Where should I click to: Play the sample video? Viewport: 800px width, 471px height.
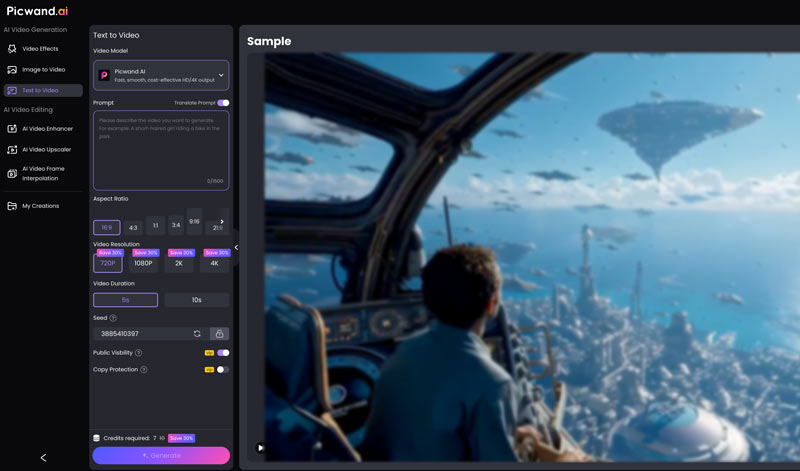click(260, 448)
